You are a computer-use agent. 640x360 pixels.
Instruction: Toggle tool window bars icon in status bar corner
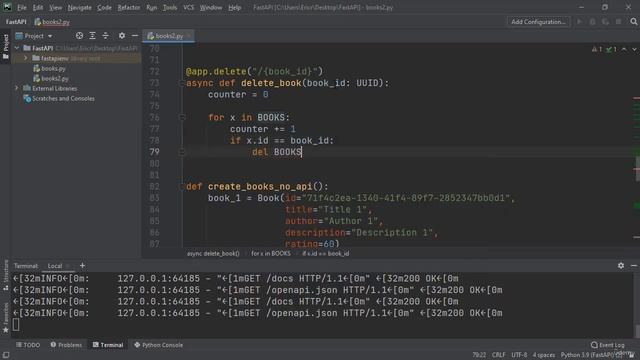click(x=6, y=355)
